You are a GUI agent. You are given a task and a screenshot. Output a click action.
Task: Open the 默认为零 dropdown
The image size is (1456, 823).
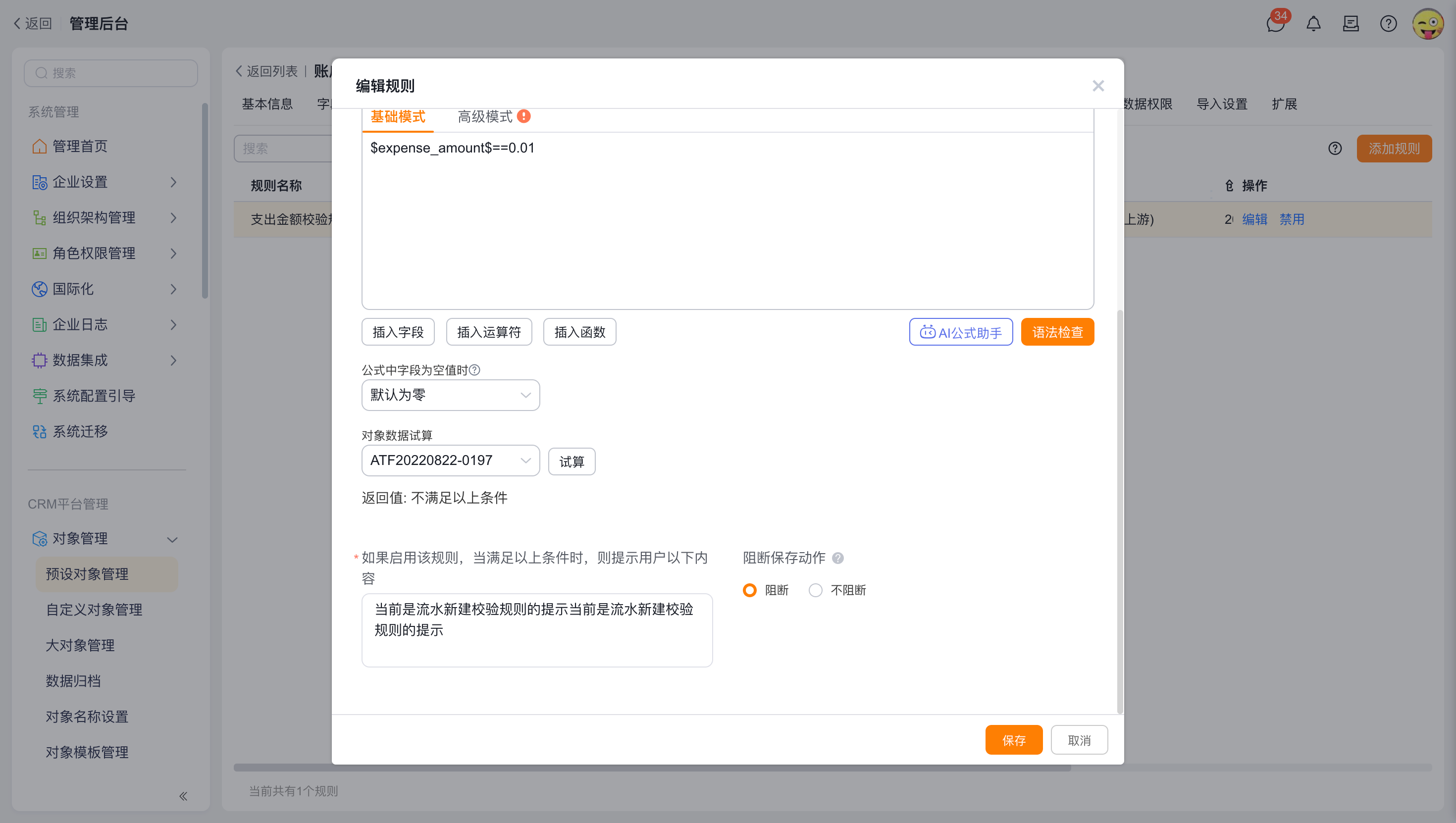451,395
